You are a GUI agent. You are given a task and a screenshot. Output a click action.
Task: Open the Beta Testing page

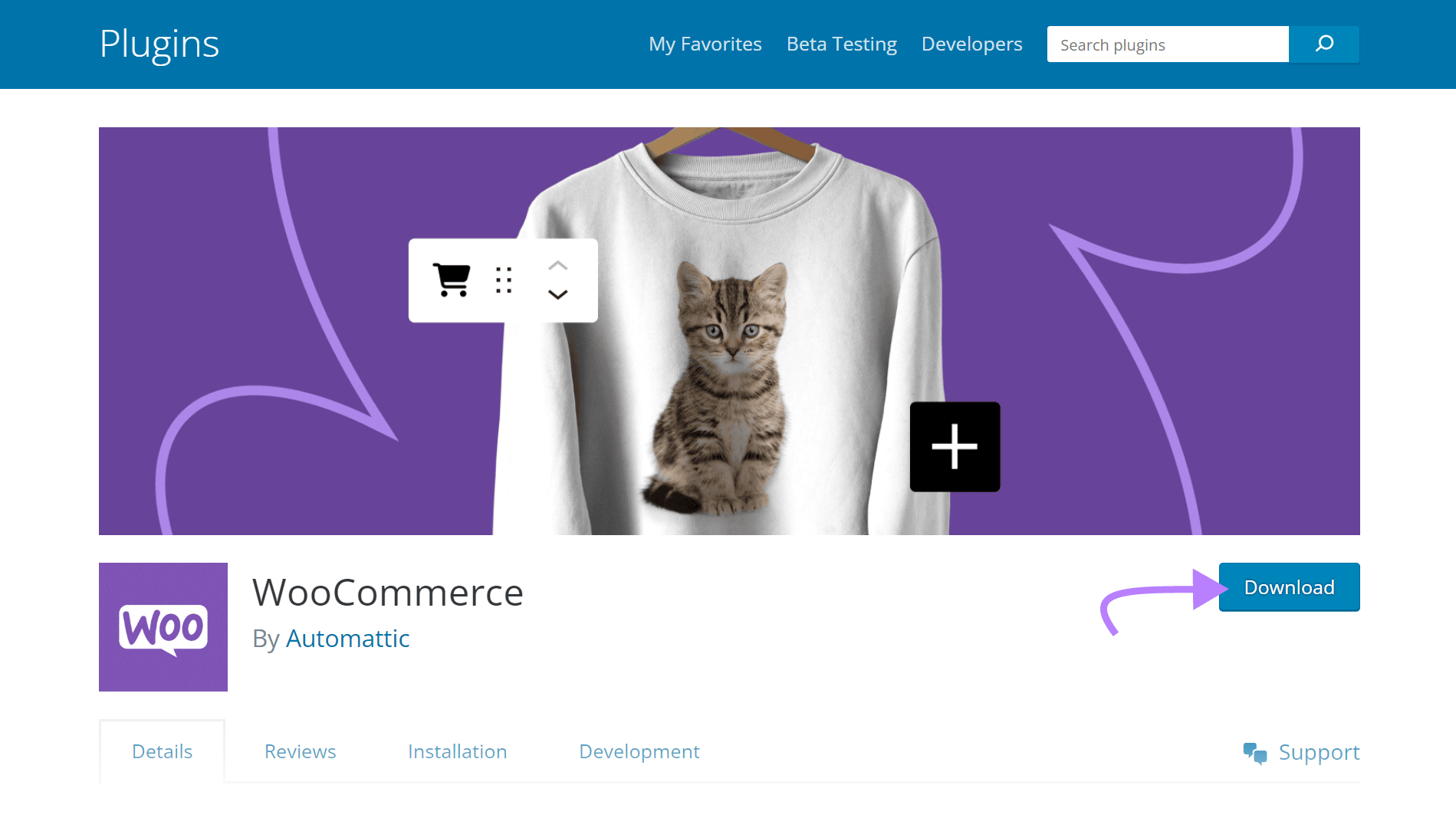[841, 44]
